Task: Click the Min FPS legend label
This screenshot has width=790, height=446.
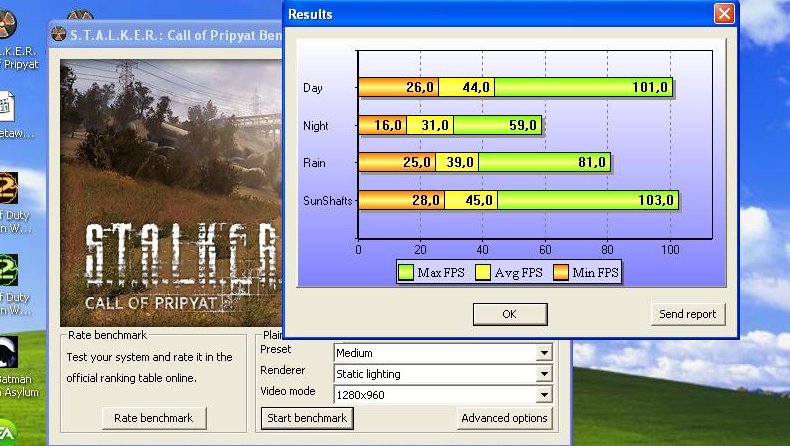Action: click(595, 273)
